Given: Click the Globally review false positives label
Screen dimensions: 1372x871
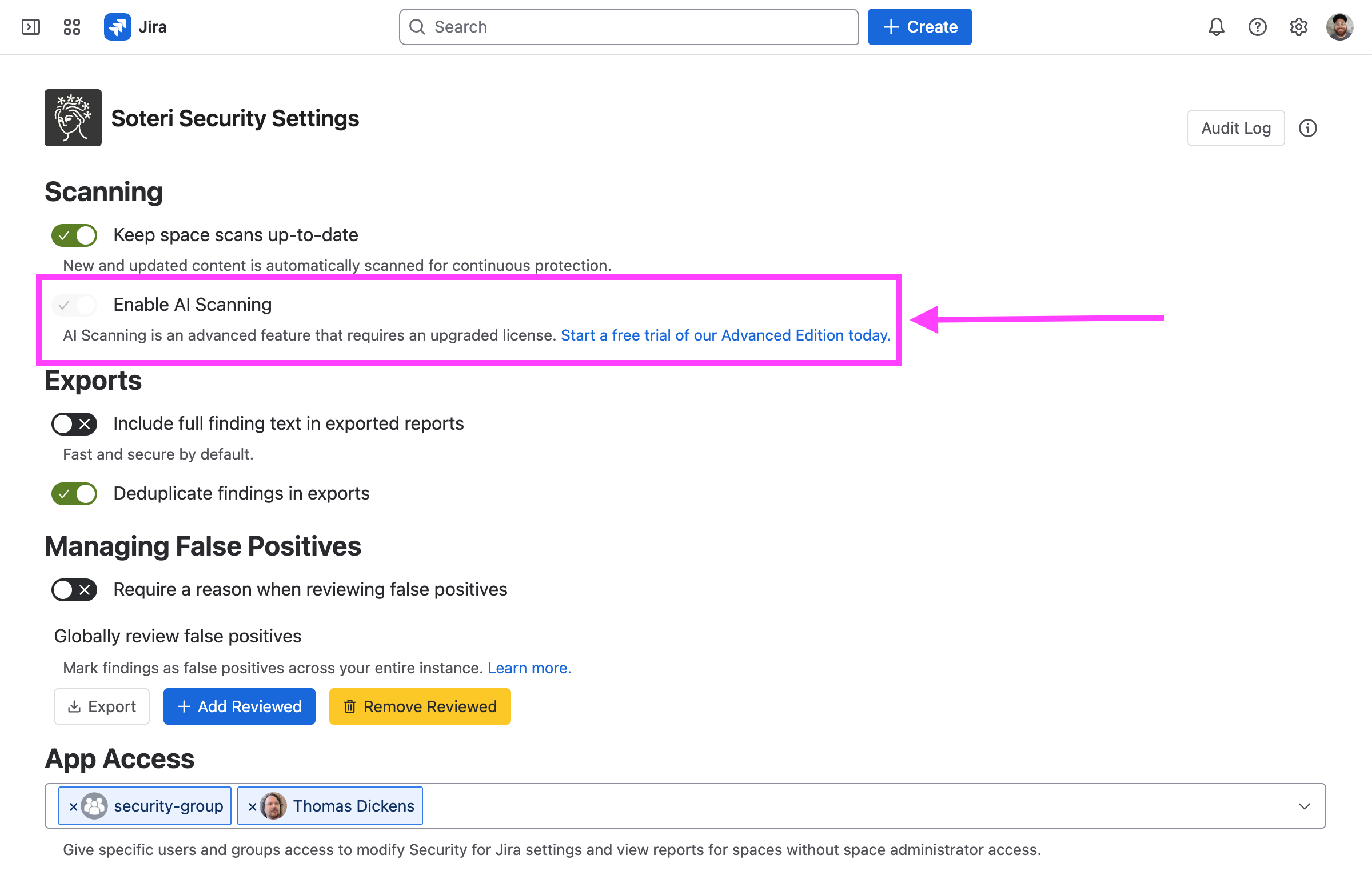Looking at the screenshot, I should (178, 636).
